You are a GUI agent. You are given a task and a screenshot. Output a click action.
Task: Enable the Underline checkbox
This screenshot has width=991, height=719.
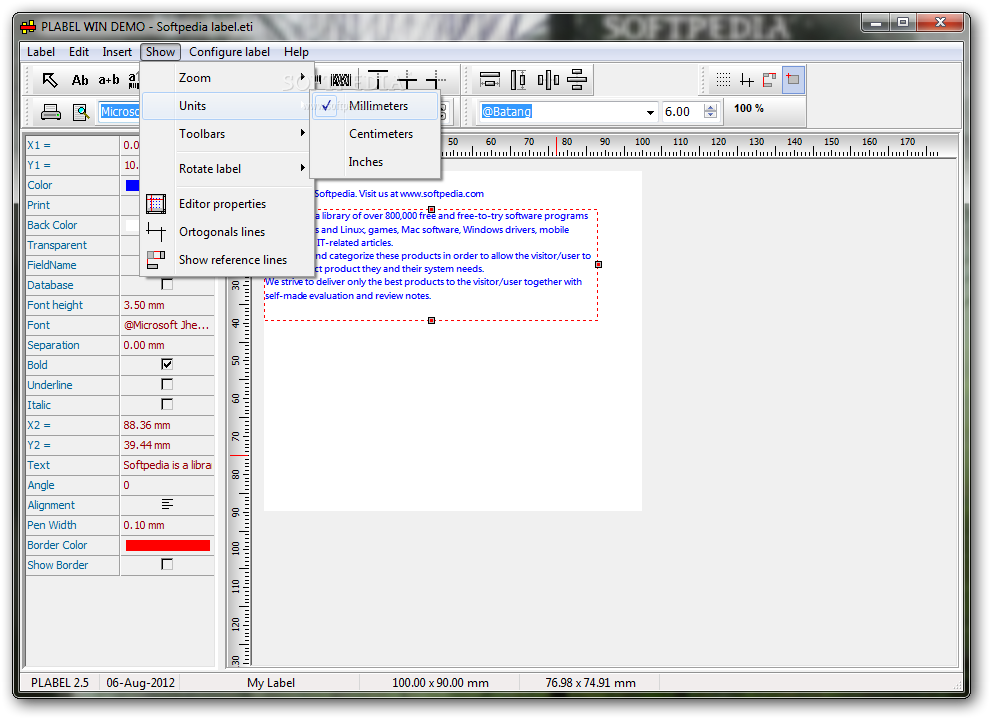(x=167, y=384)
